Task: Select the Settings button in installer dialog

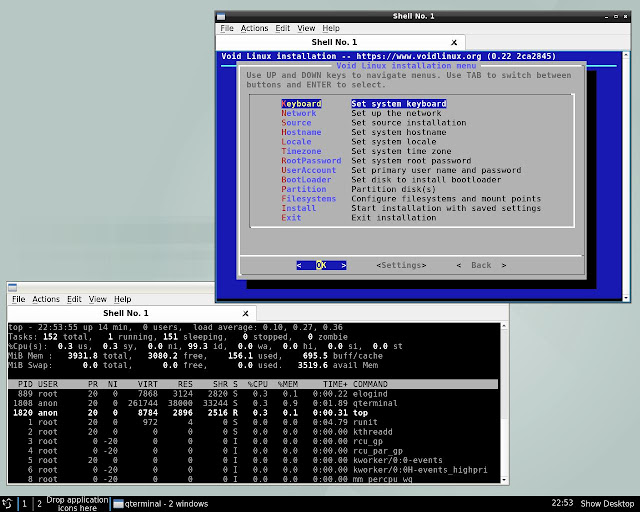Action: (x=403, y=265)
